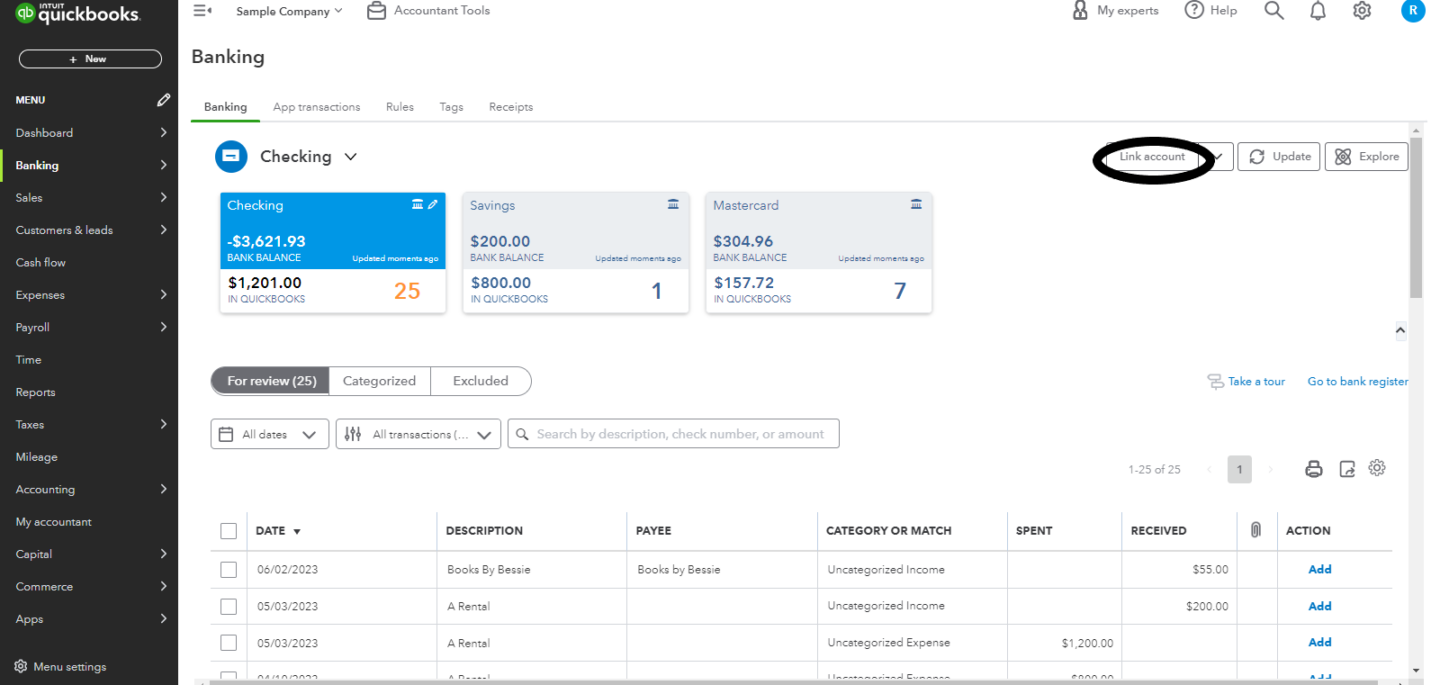Click the search magnifier icon
Image resolution: width=1440 pixels, height=685 pixels.
(x=1273, y=11)
